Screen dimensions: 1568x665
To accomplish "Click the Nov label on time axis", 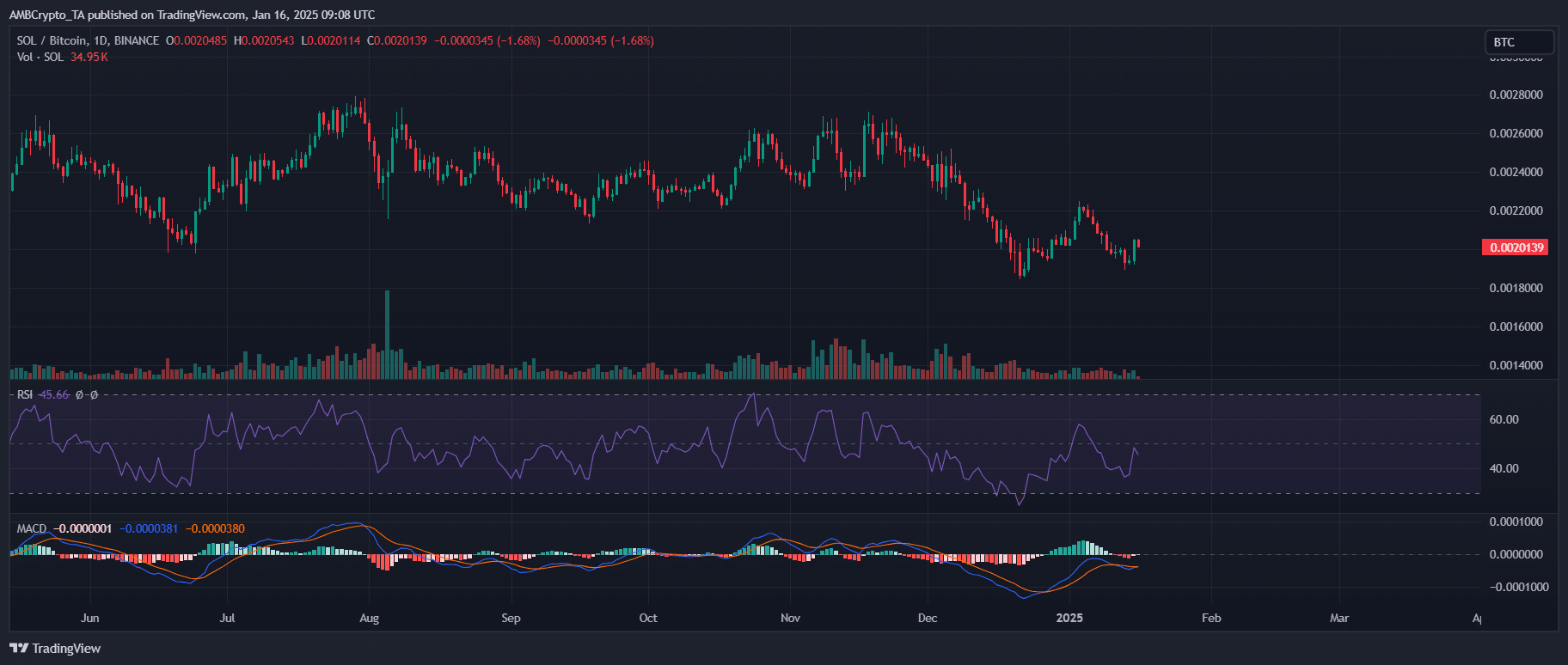I will 790,618.
